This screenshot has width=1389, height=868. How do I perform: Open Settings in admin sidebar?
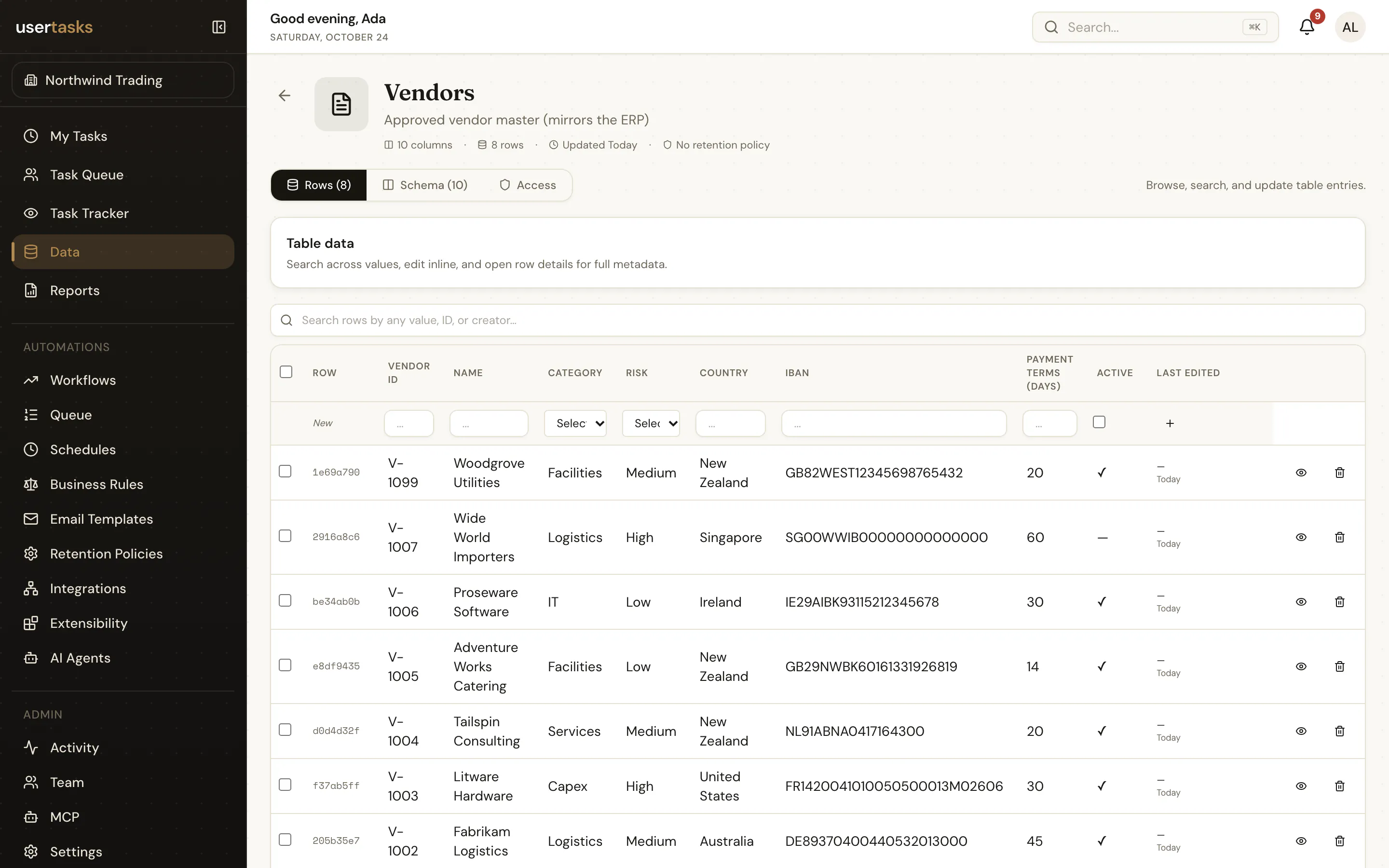tap(123, 851)
